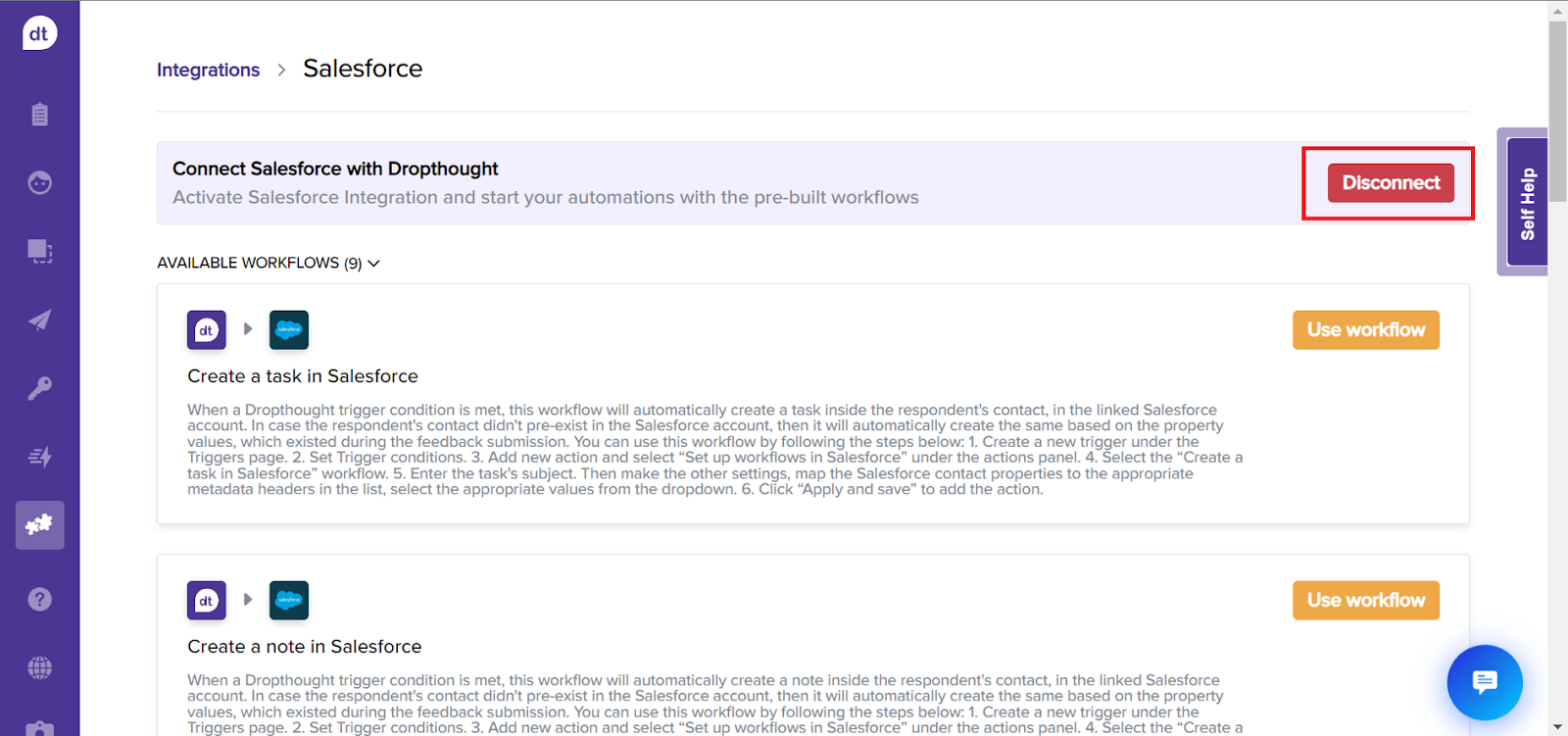Open the chat support bubble

(x=1485, y=682)
